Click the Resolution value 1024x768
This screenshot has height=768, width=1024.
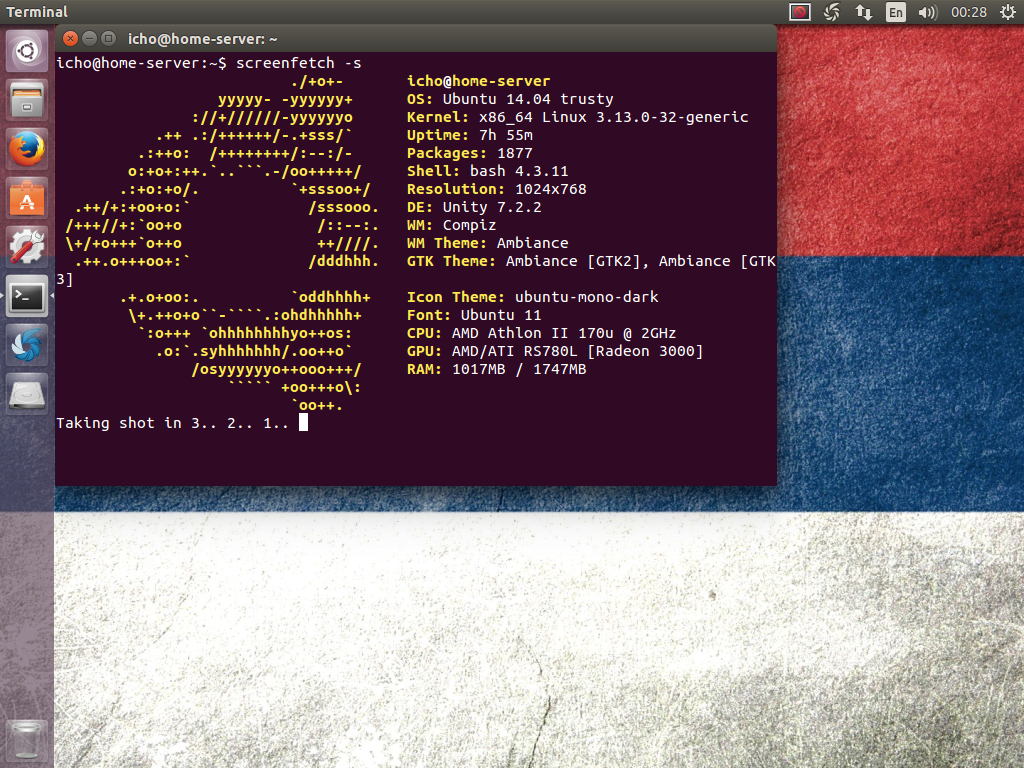point(551,189)
